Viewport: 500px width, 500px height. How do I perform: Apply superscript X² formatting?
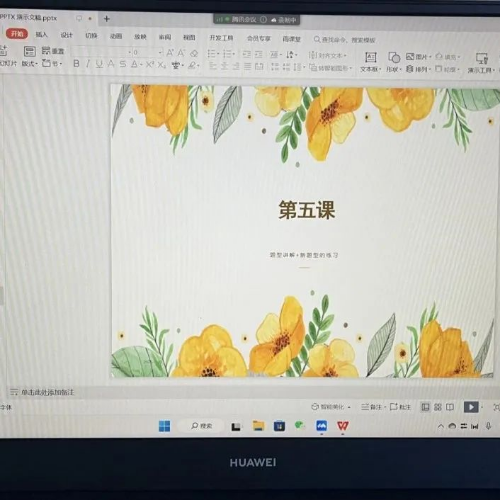pyautogui.click(x=150, y=64)
